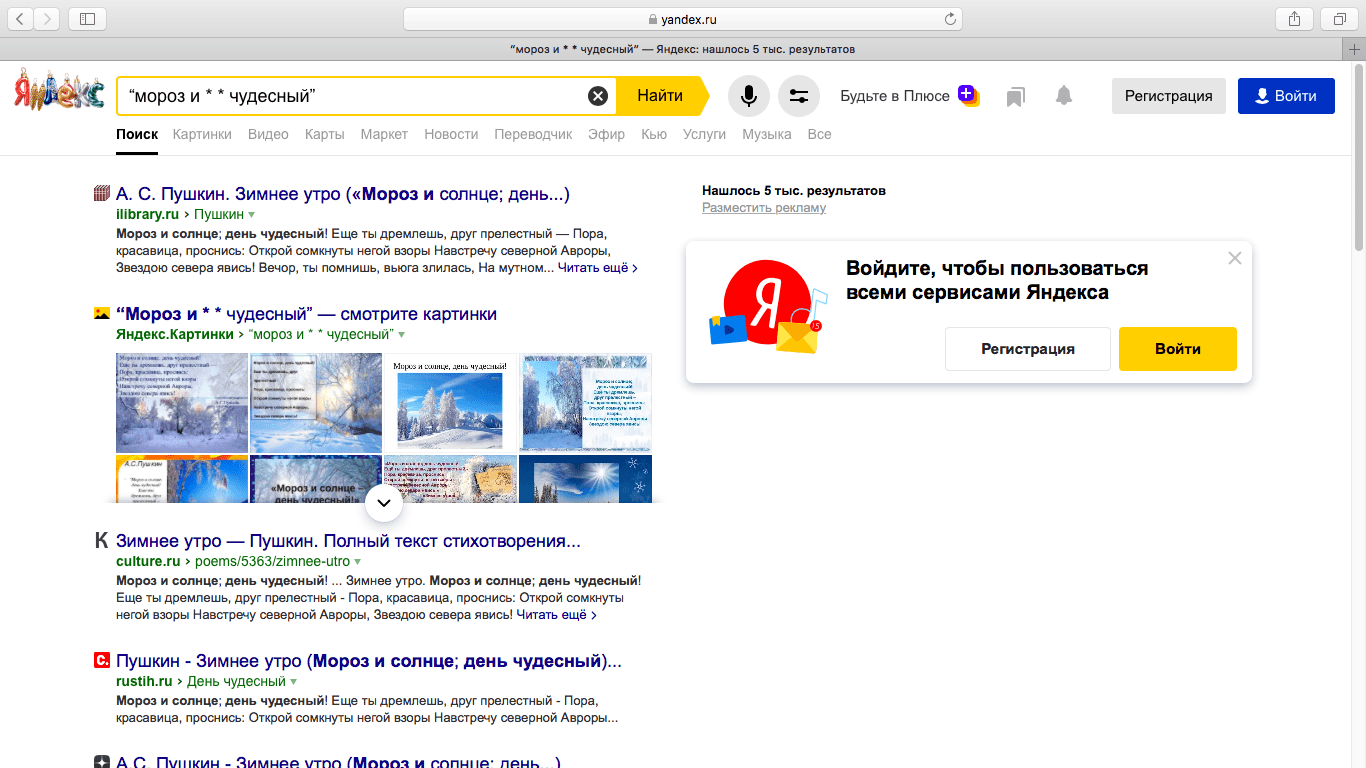Open dropdown arrow beside rustih.ru День чудесный
The image size is (1366, 768).
click(x=294, y=682)
